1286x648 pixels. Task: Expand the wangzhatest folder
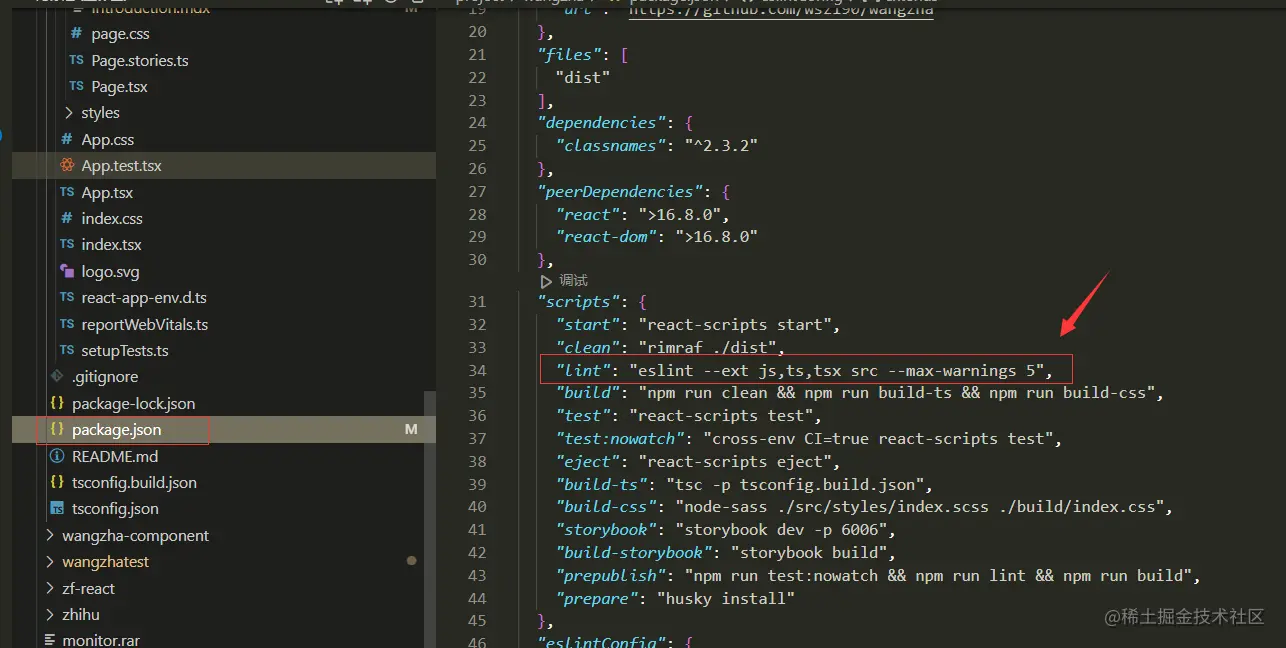coord(51,561)
